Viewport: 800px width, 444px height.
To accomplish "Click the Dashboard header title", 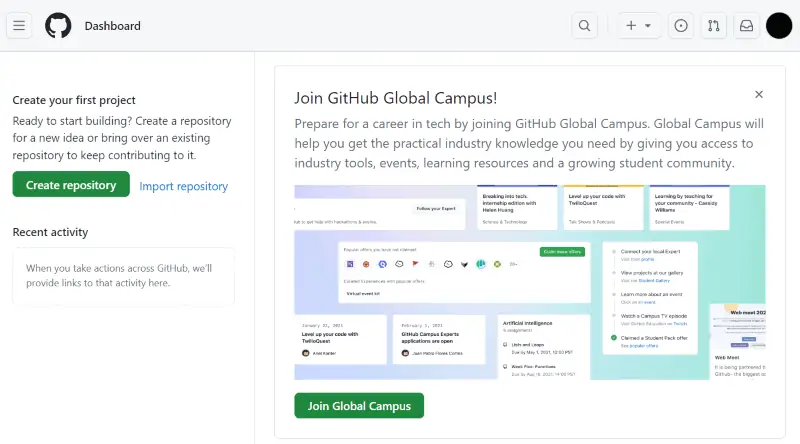I will pyautogui.click(x=112, y=26).
